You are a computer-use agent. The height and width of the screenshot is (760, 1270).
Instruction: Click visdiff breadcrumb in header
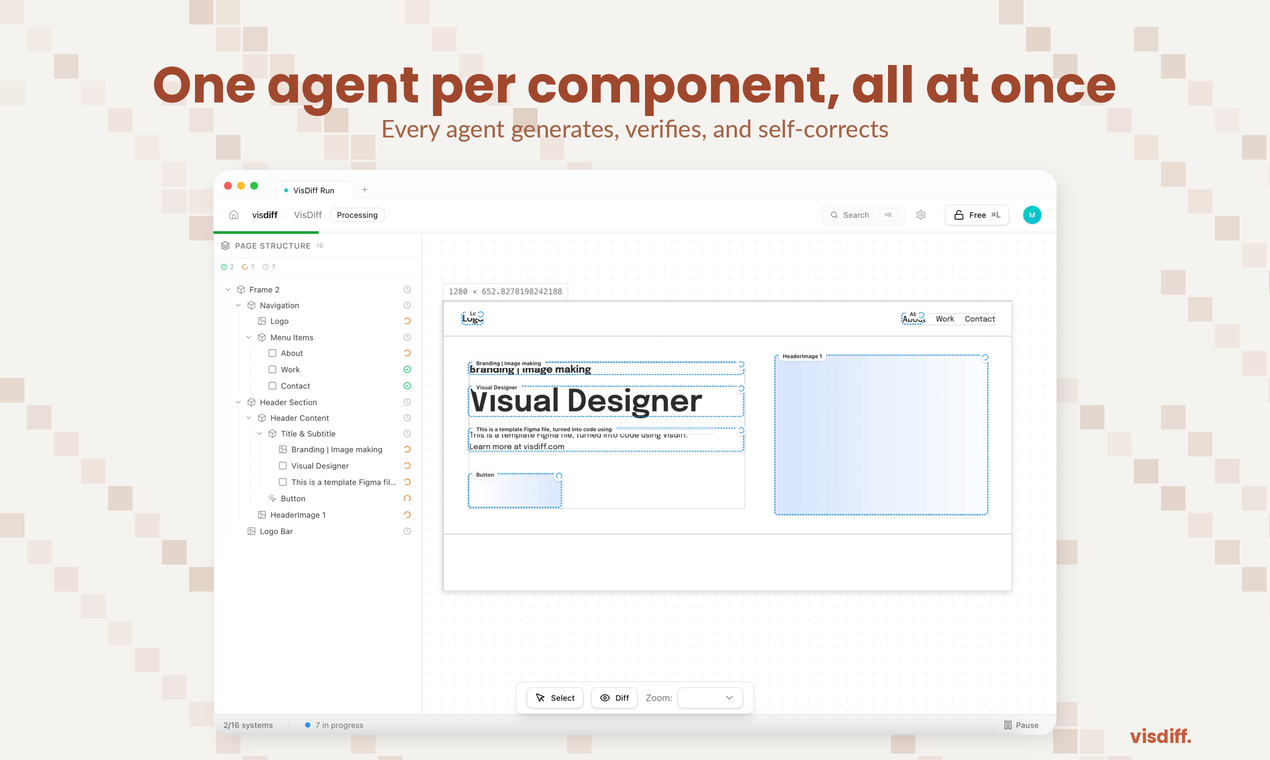coord(265,215)
